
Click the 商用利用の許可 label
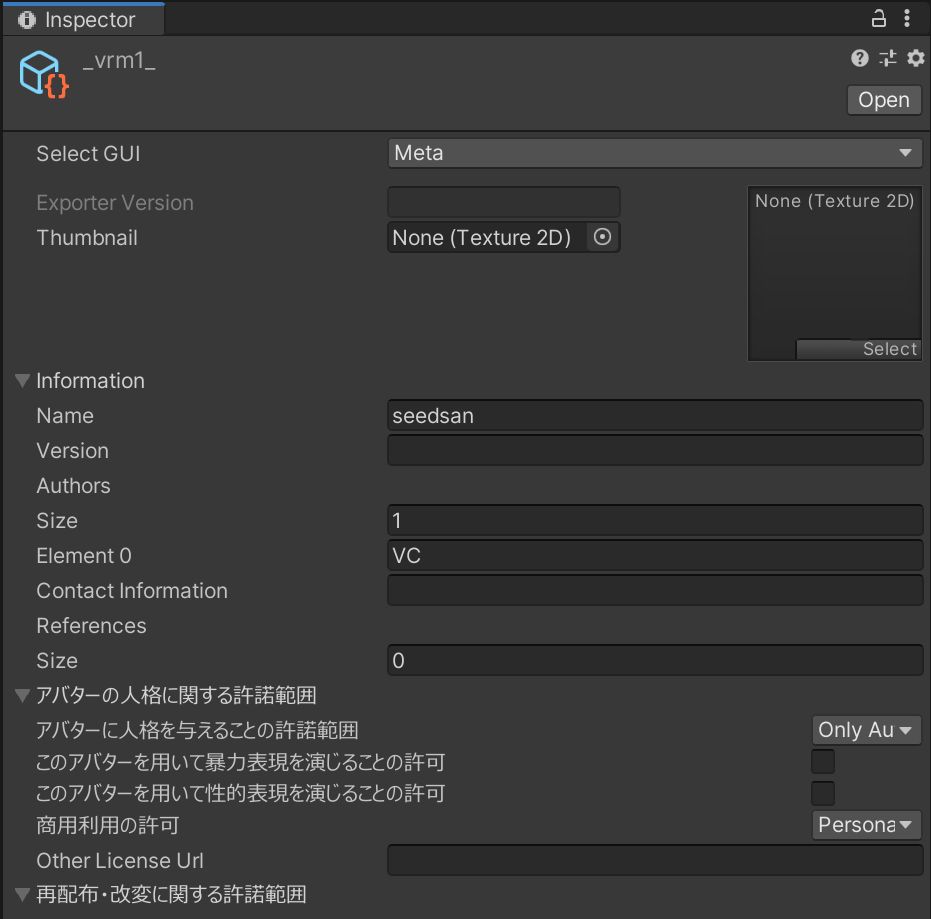point(108,825)
